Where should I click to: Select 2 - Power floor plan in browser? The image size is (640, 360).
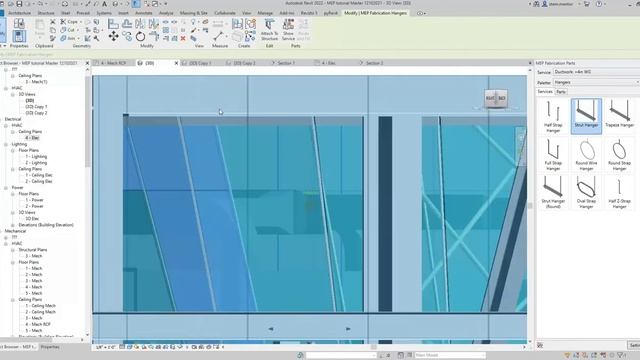click(x=34, y=207)
